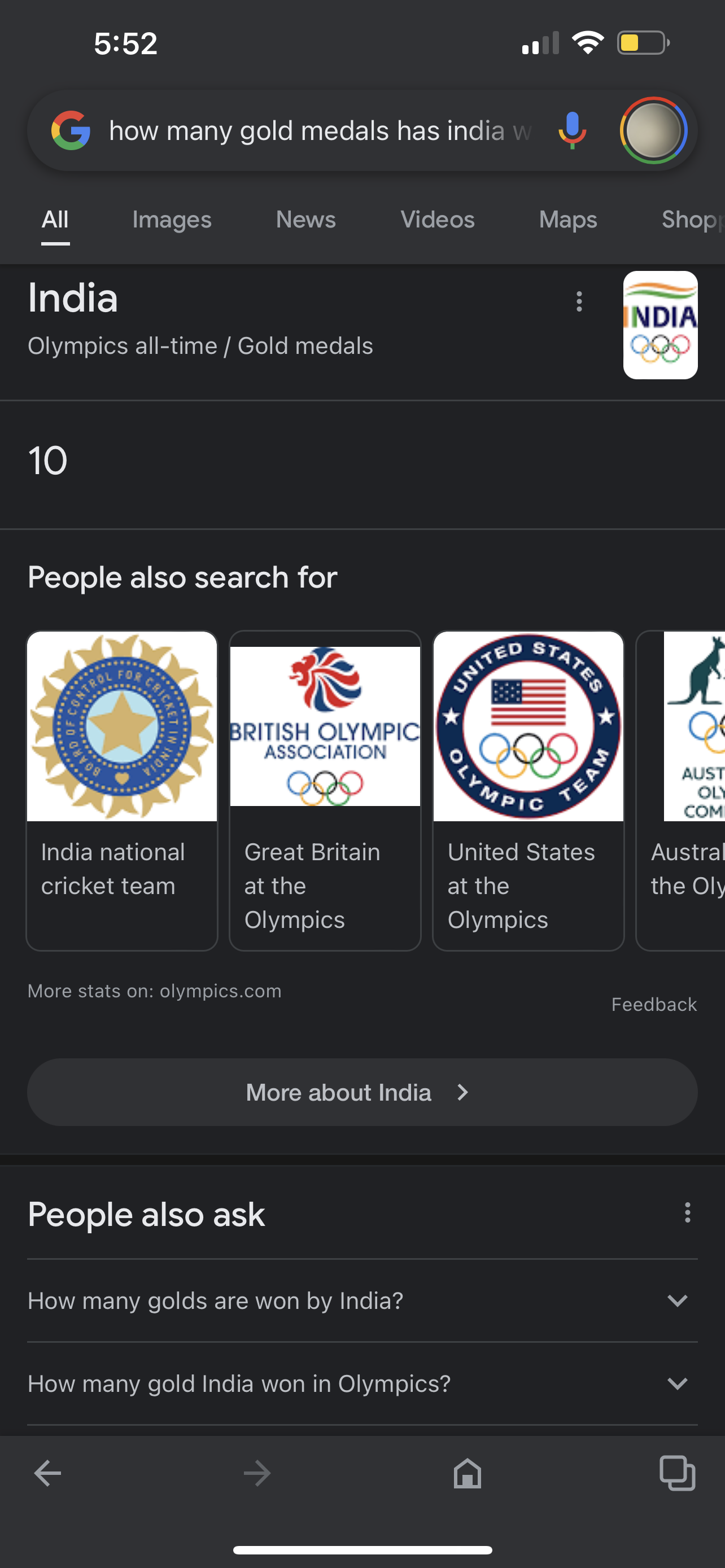This screenshot has width=725, height=1568.
Task: Tap the search query text field
Action: pyautogui.click(x=321, y=130)
